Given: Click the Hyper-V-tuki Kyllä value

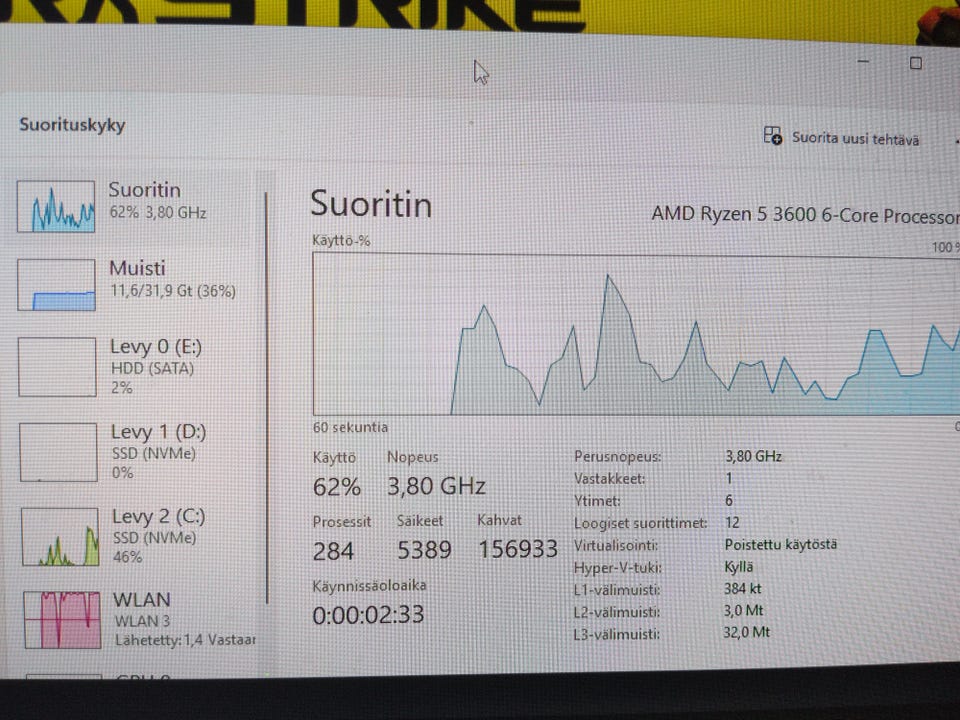Looking at the screenshot, I should pos(739,566).
